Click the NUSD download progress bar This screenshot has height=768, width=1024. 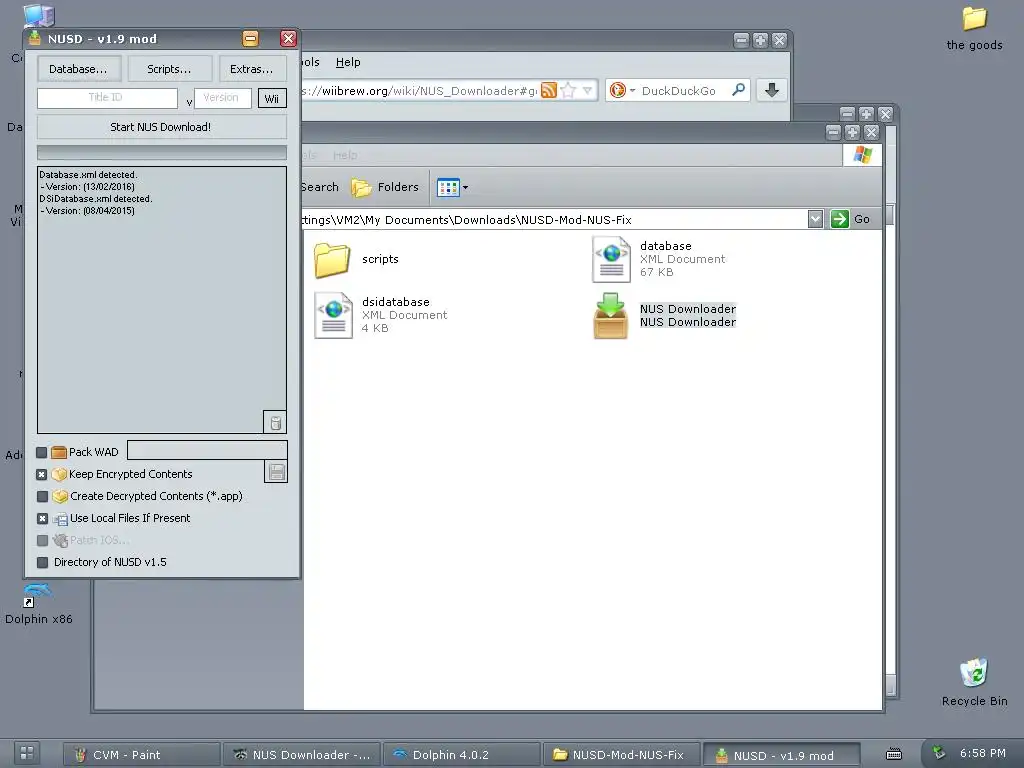(x=161, y=152)
